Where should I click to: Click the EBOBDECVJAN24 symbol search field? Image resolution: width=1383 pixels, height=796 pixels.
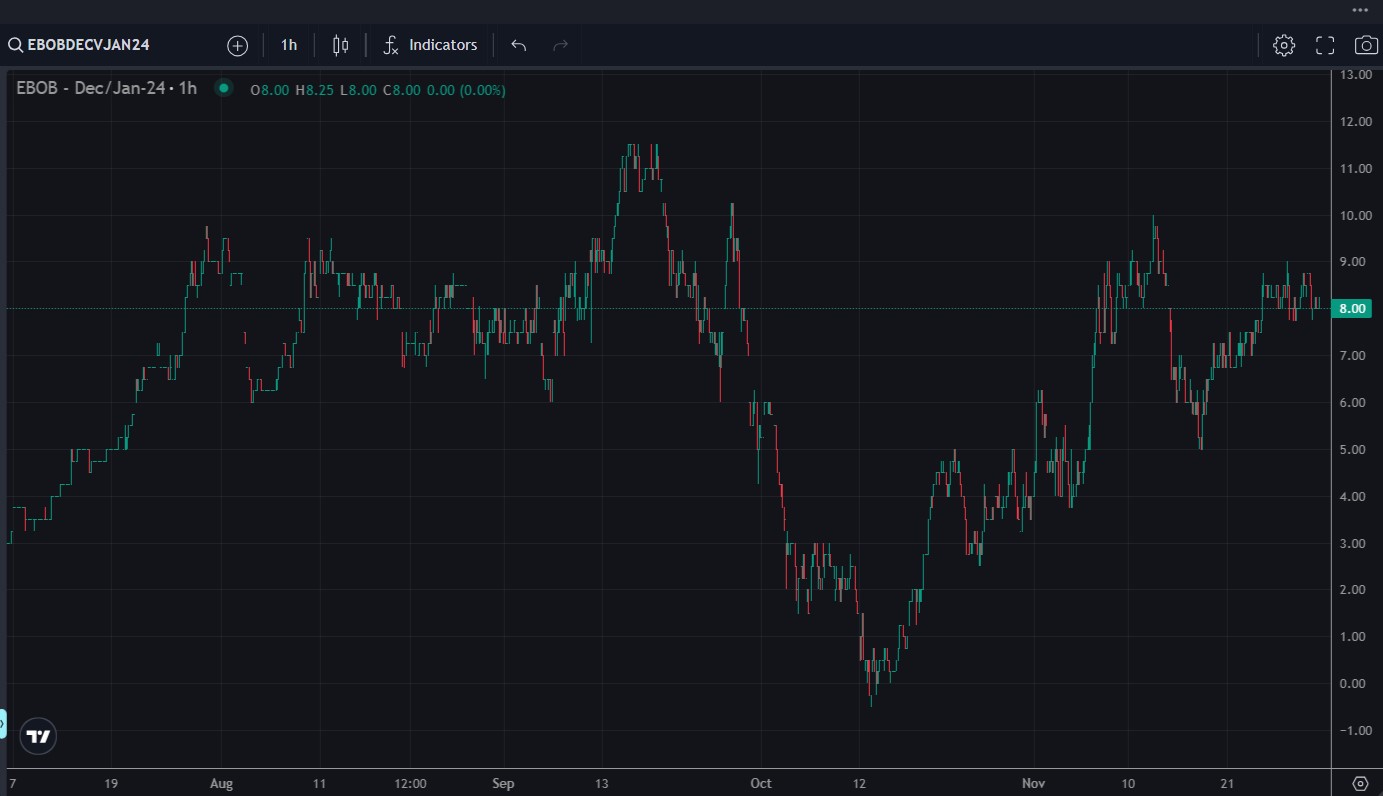[x=88, y=45]
